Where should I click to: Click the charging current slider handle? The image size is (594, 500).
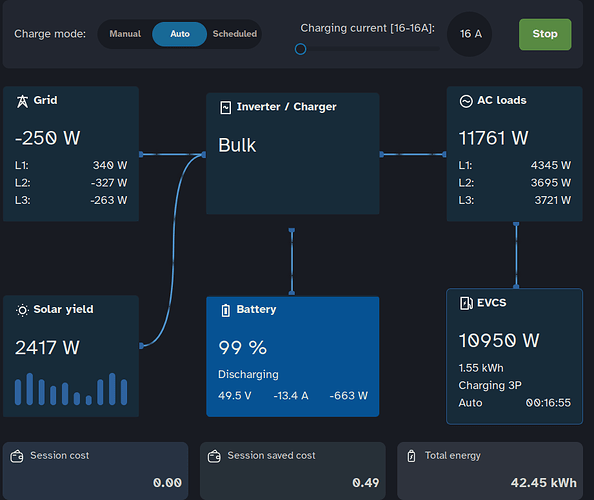point(300,49)
